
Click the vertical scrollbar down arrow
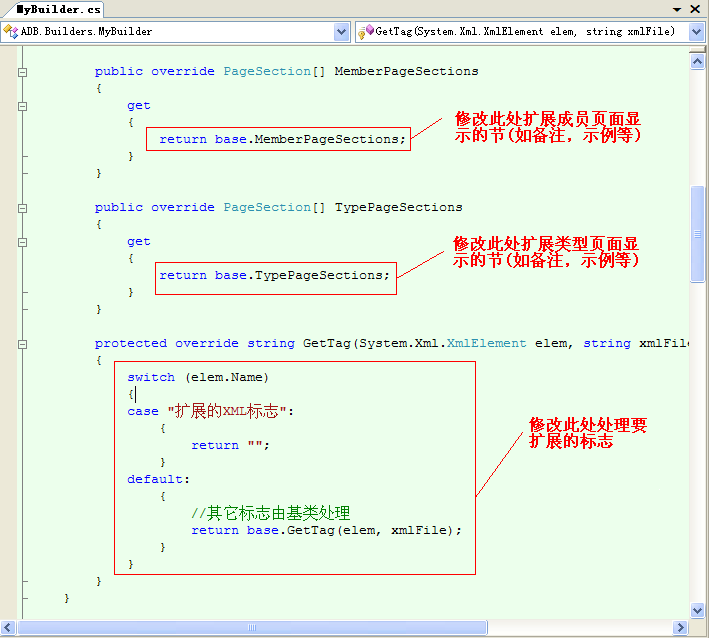tap(697, 610)
